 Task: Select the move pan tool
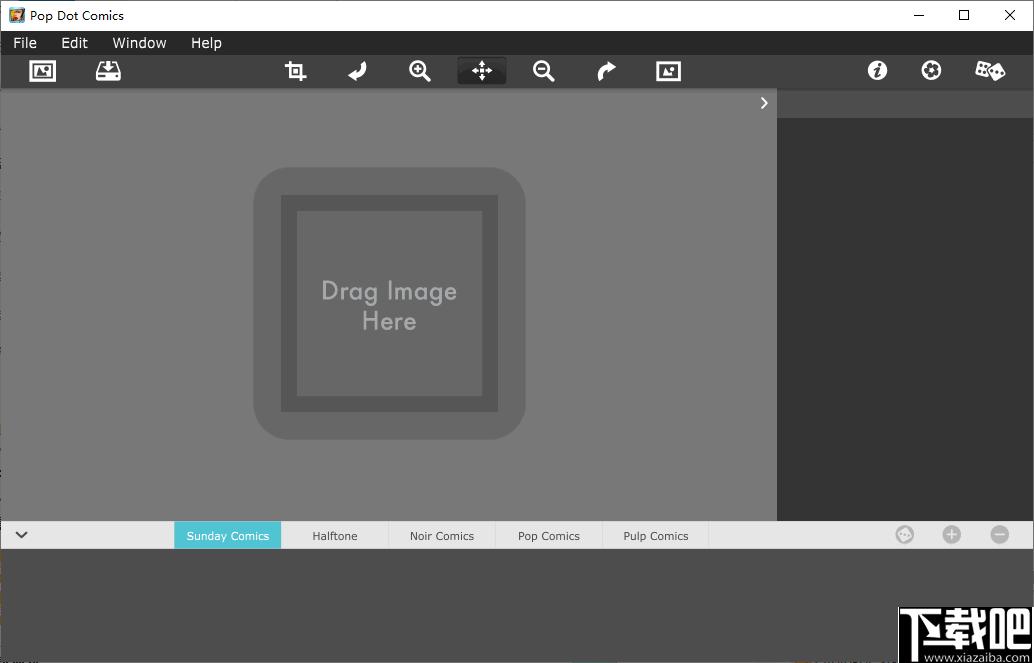click(482, 71)
